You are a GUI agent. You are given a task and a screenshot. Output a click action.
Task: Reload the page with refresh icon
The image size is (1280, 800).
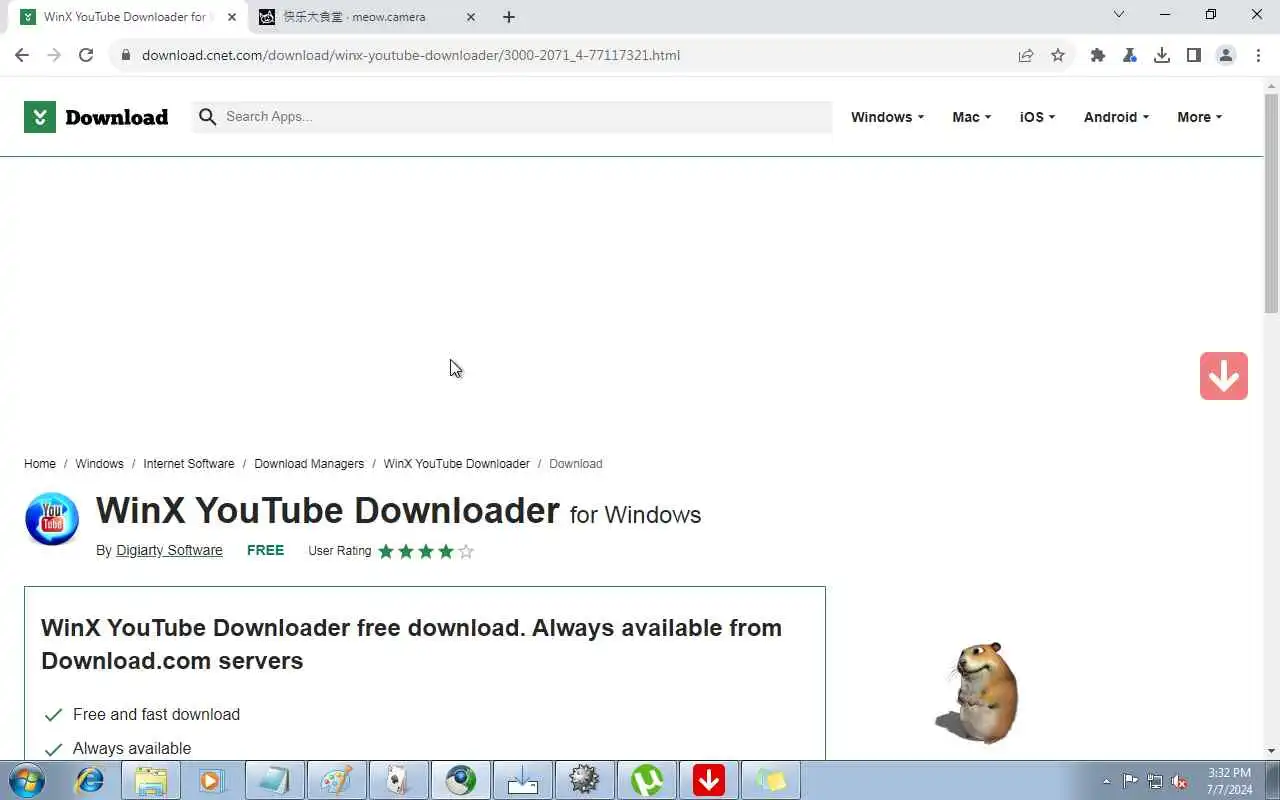(86, 55)
